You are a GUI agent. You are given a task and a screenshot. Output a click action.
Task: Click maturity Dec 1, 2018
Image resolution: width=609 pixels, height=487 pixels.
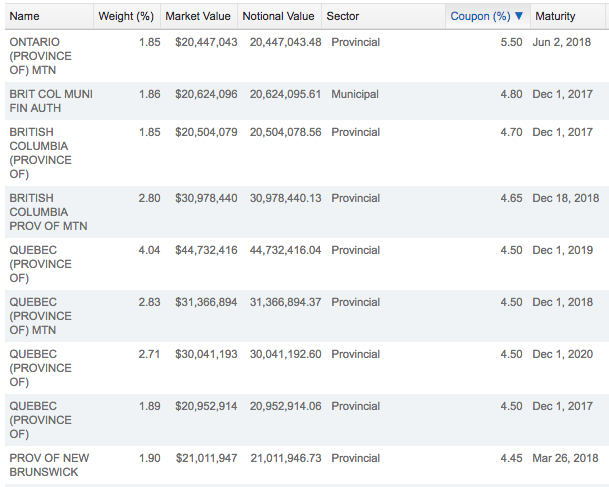coord(563,302)
